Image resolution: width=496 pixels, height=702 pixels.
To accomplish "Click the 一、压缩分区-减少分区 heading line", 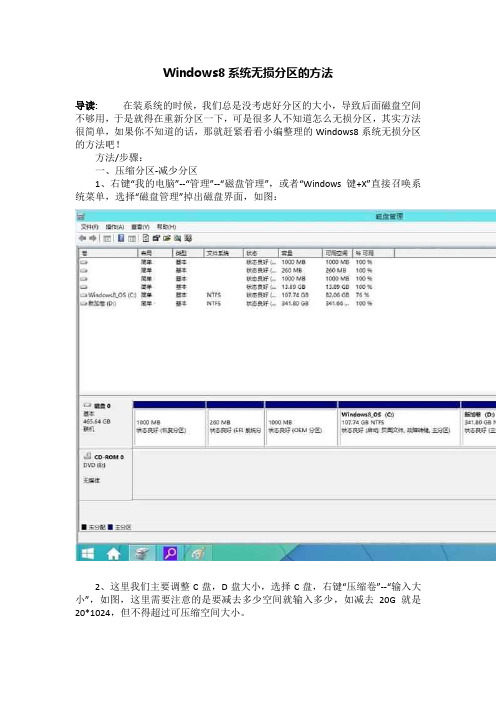I will click(x=146, y=171).
